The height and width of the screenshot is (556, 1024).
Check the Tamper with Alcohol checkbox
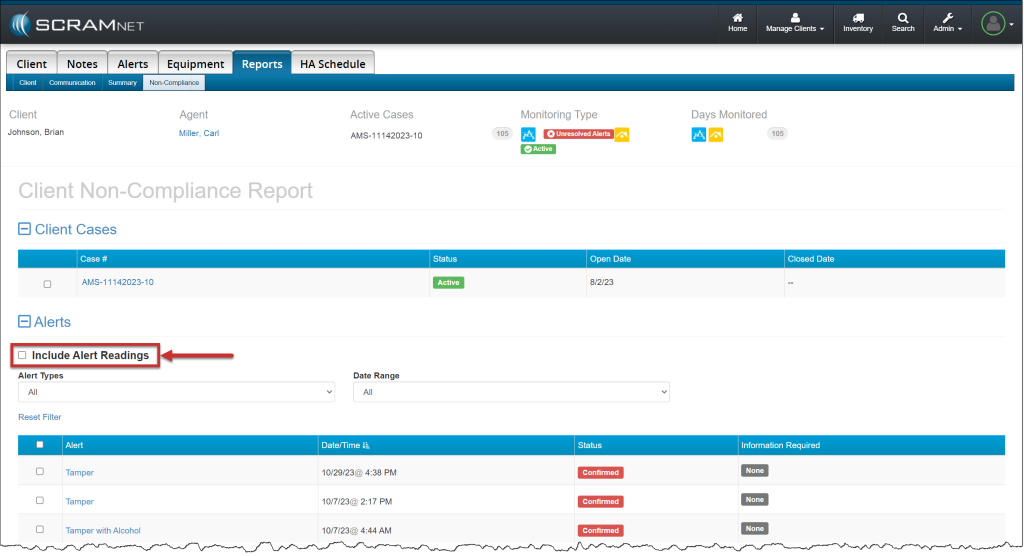pyautogui.click(x=40, y=529)
